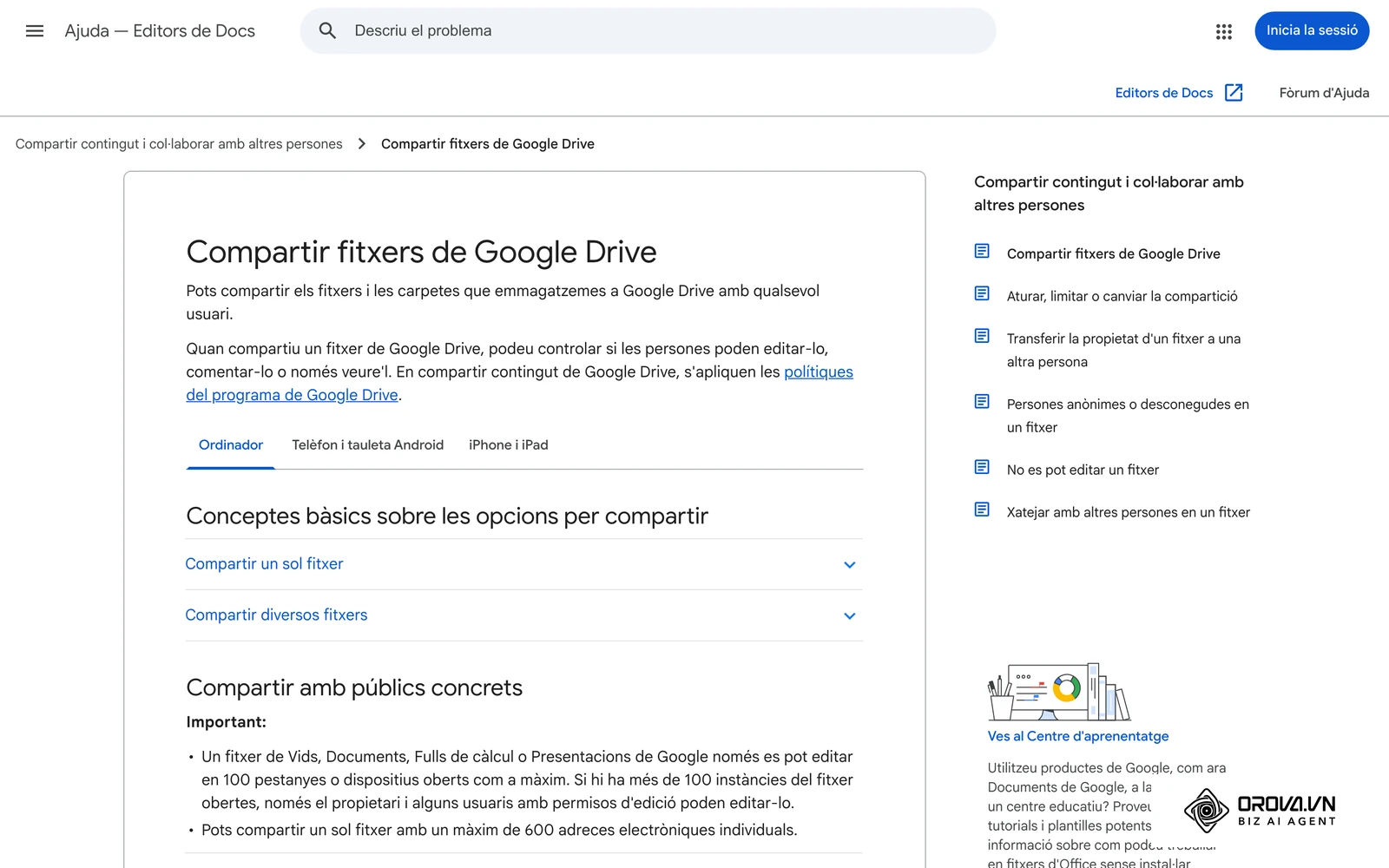Open Transferir la propietat d'un fitxer article
This screenshot has height=868, width=1389.
point(1123,350)
